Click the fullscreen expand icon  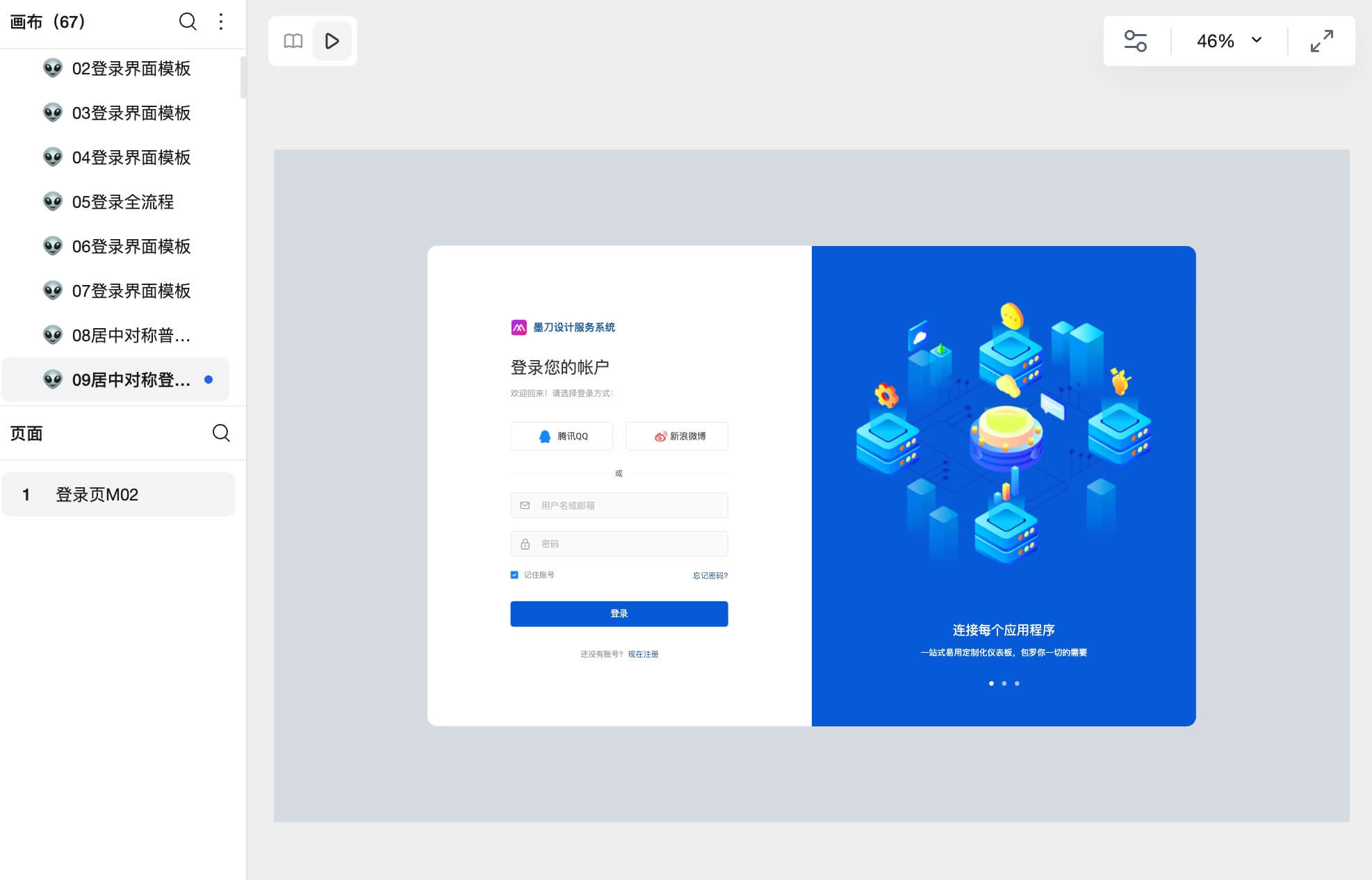1321,40
